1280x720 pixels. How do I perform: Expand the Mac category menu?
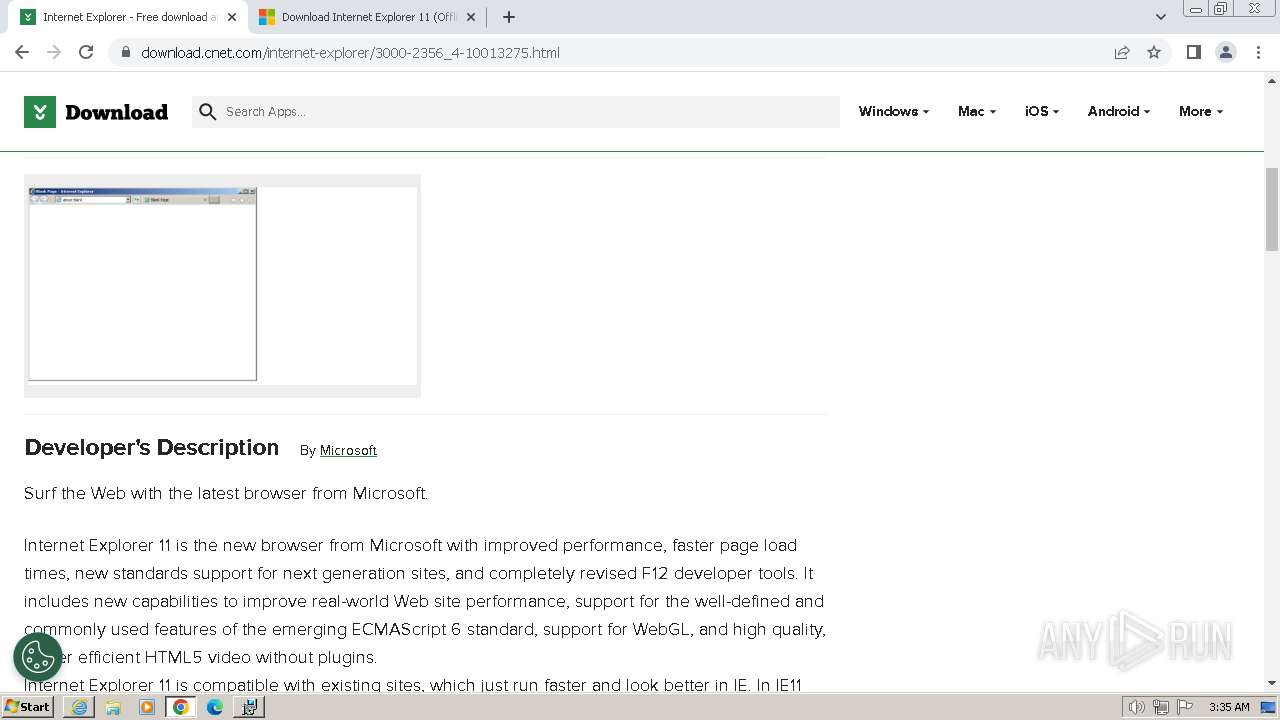[x=976, y=111]
